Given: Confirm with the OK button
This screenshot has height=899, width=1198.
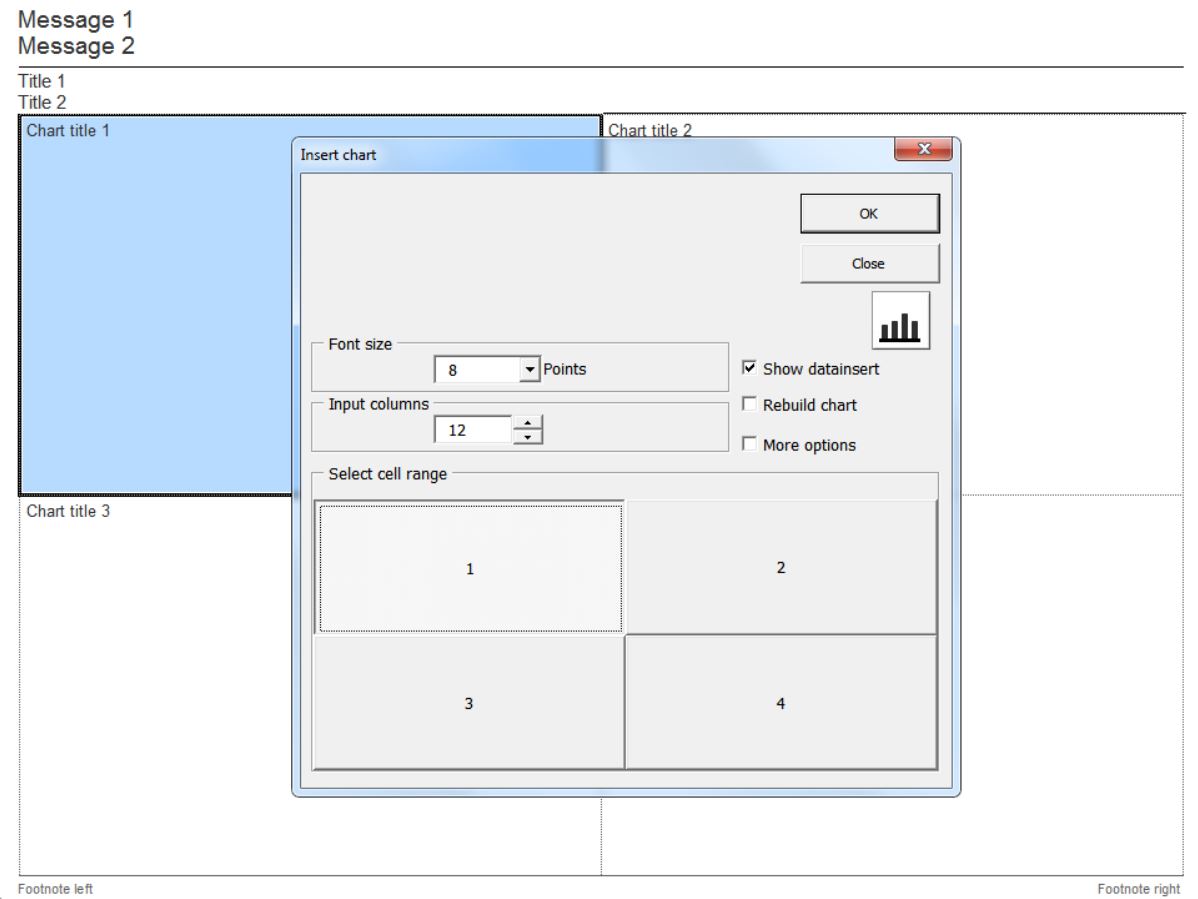Looking at the screenshot, I should coord(869,213).
